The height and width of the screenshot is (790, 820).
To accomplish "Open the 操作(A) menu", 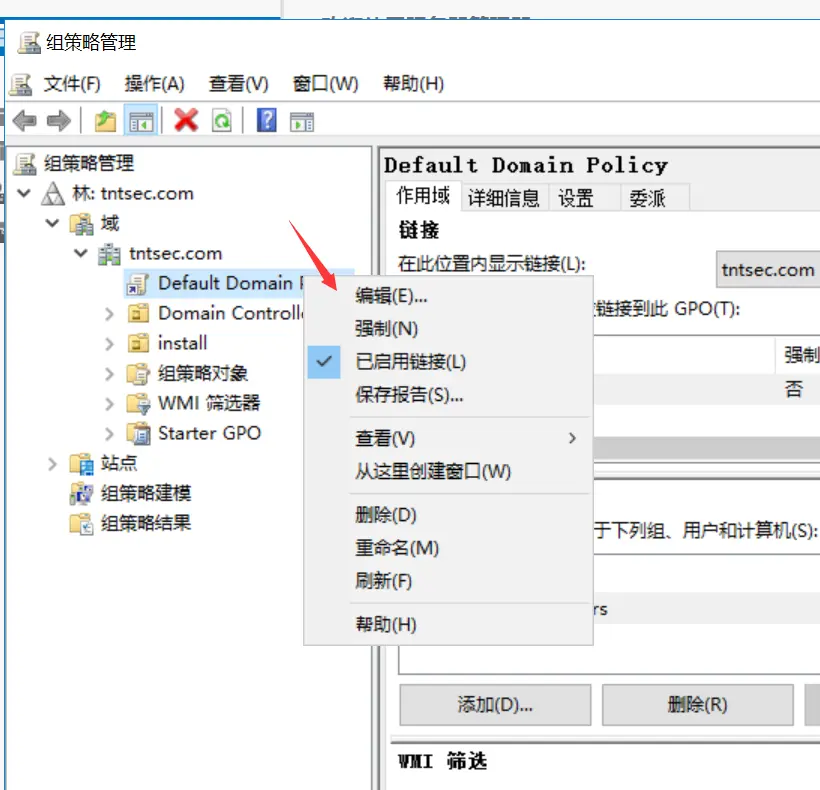I will click(154, 84).
